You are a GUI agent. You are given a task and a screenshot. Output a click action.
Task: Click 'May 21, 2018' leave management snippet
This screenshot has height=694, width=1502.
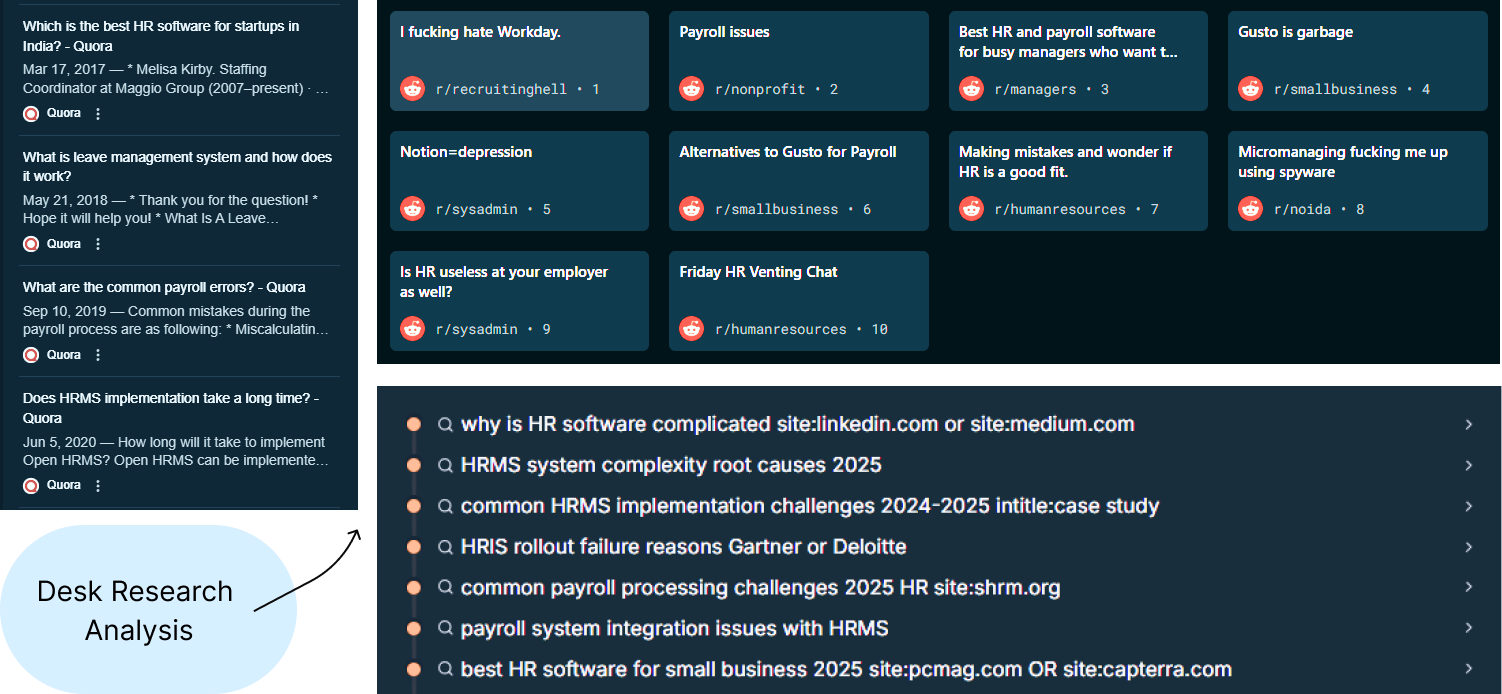pos(170,209)
